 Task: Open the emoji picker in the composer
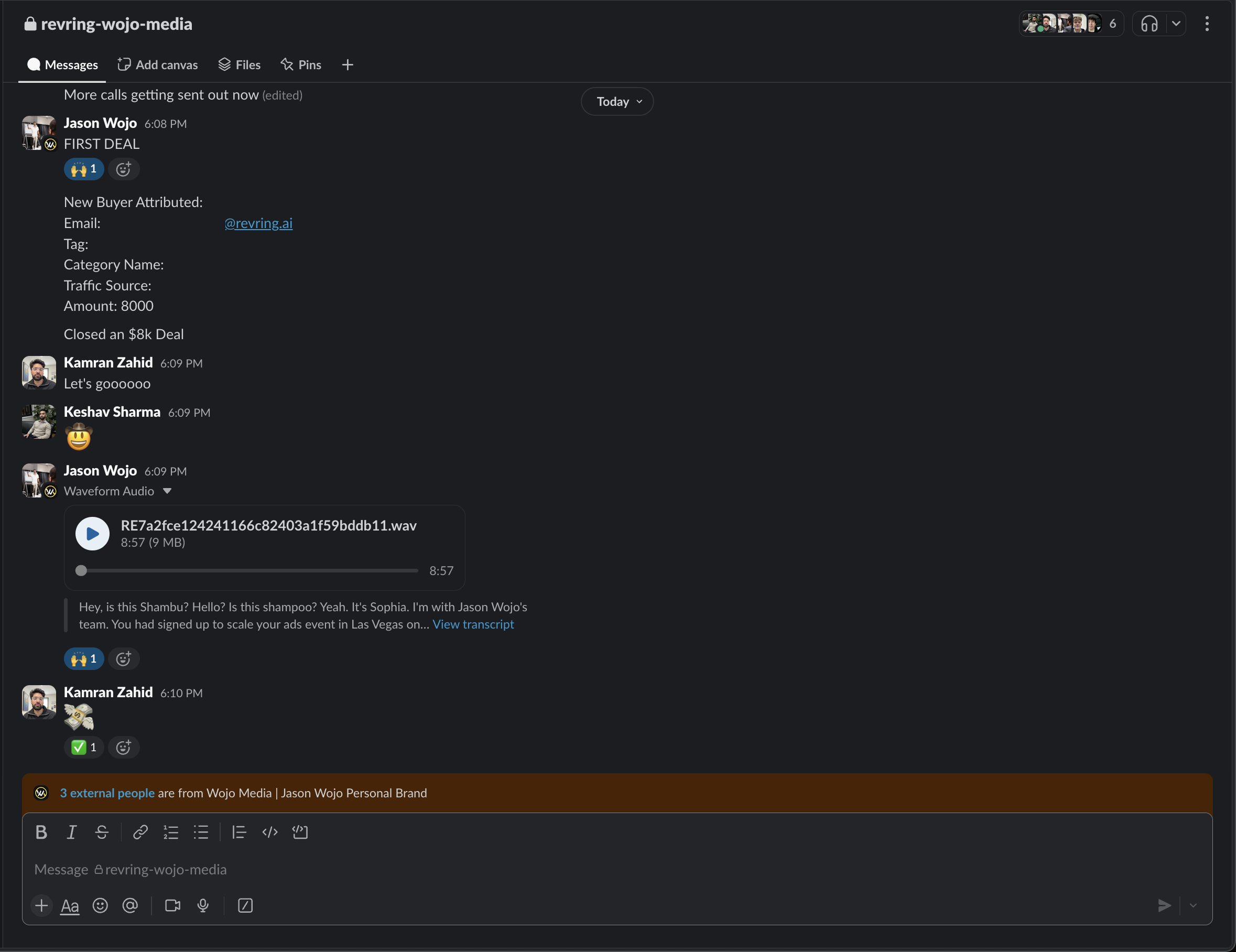point(100,905)
